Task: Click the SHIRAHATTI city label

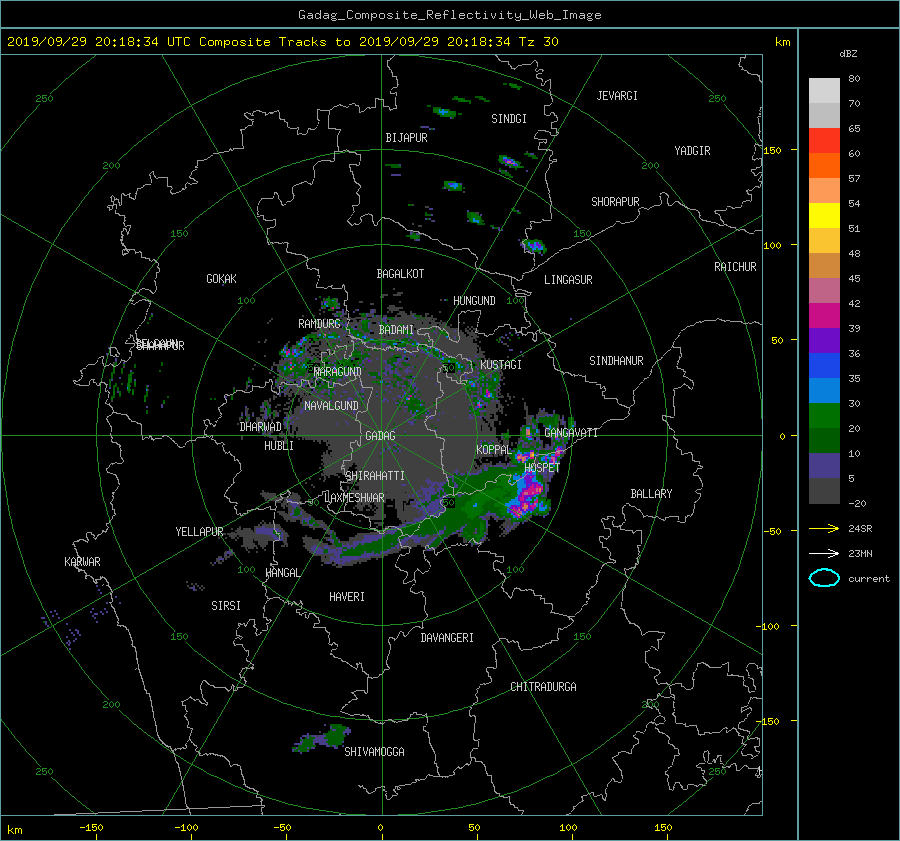Action: [x=375, y=476]
